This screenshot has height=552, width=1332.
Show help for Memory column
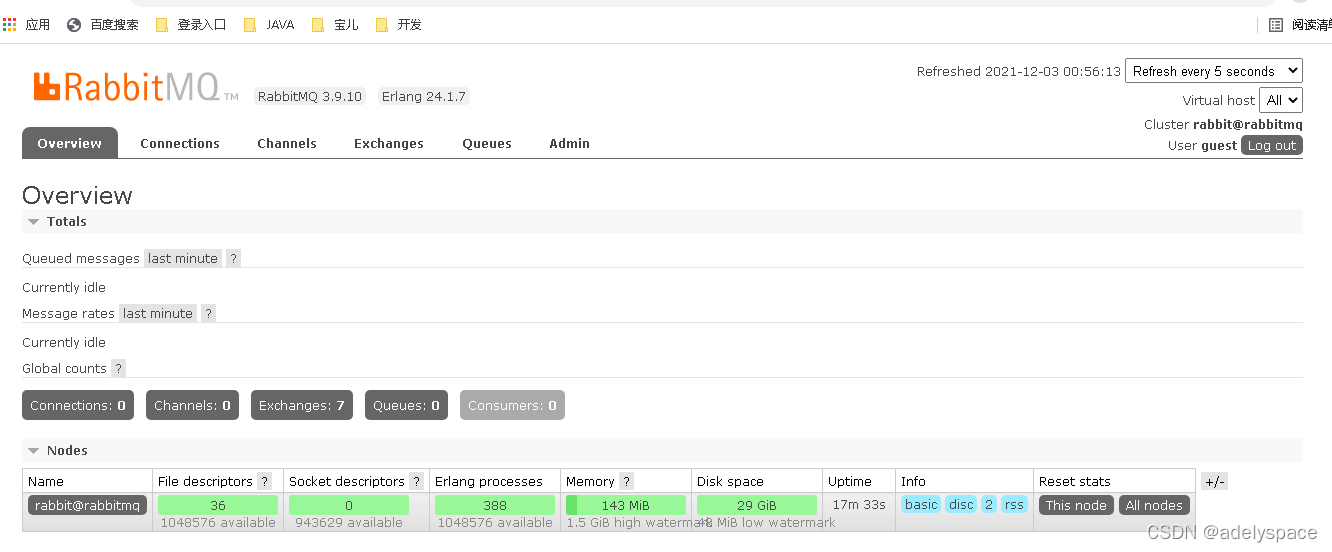[x=626, y=481]
